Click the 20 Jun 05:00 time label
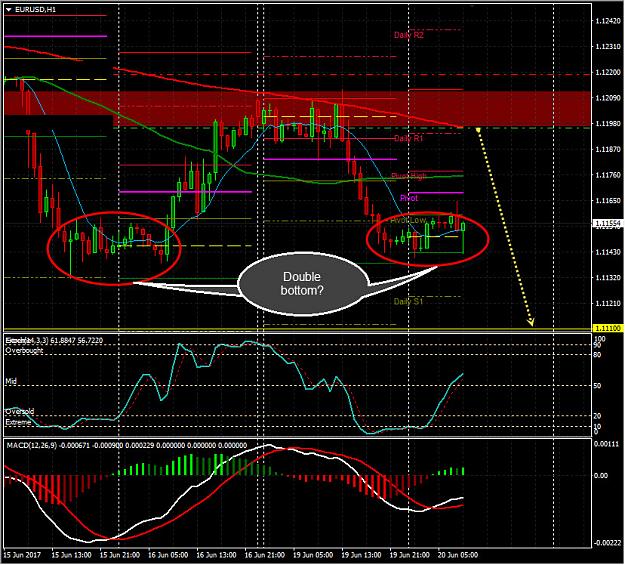Viewport: 625px width, 565px height. click(x=458, y=555)
